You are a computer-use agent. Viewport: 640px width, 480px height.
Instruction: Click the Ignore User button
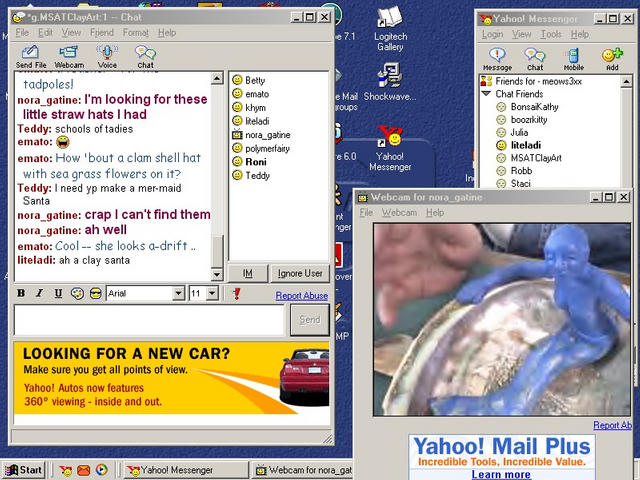click(300, 273)
